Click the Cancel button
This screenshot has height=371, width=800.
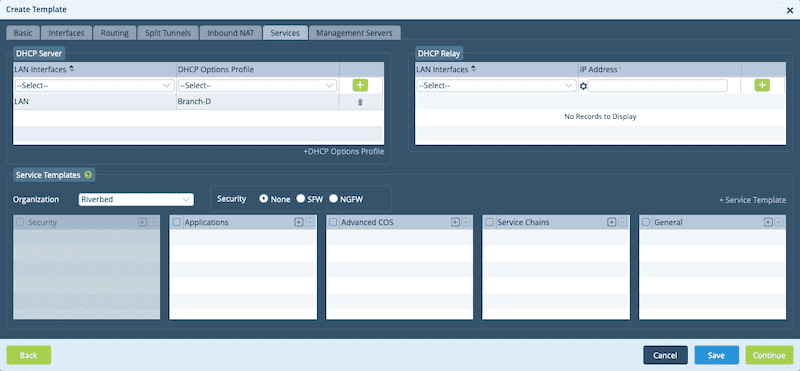665,355
